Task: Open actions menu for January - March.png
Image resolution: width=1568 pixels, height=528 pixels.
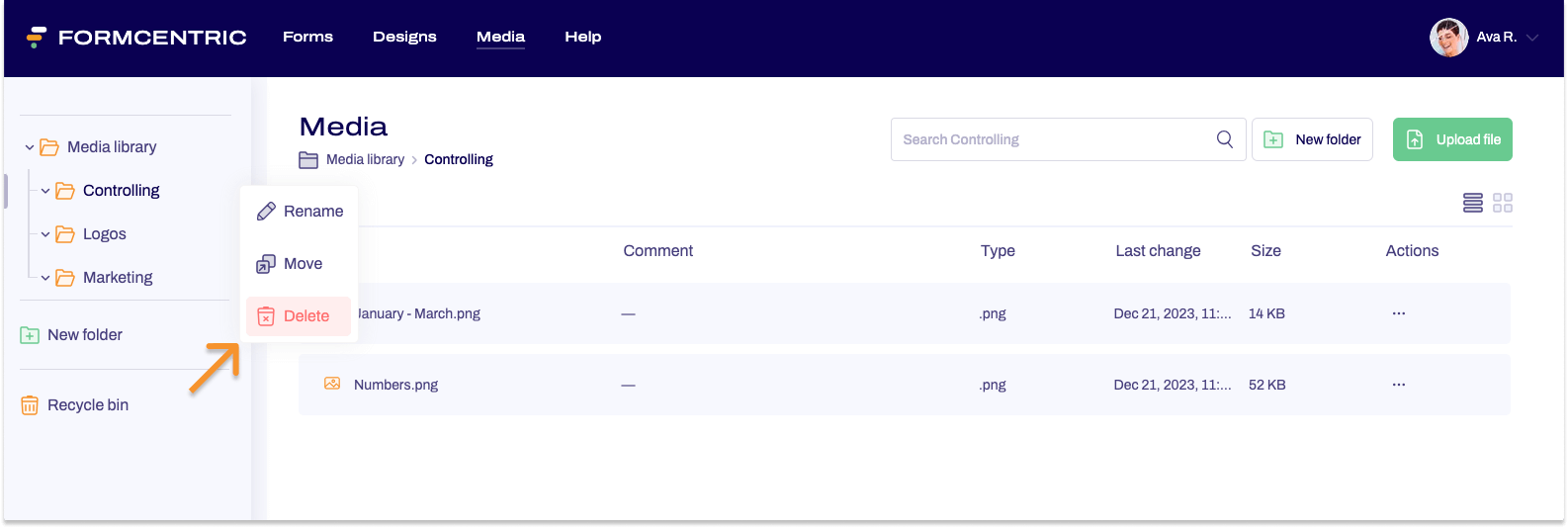Action: coord(1398,313)
